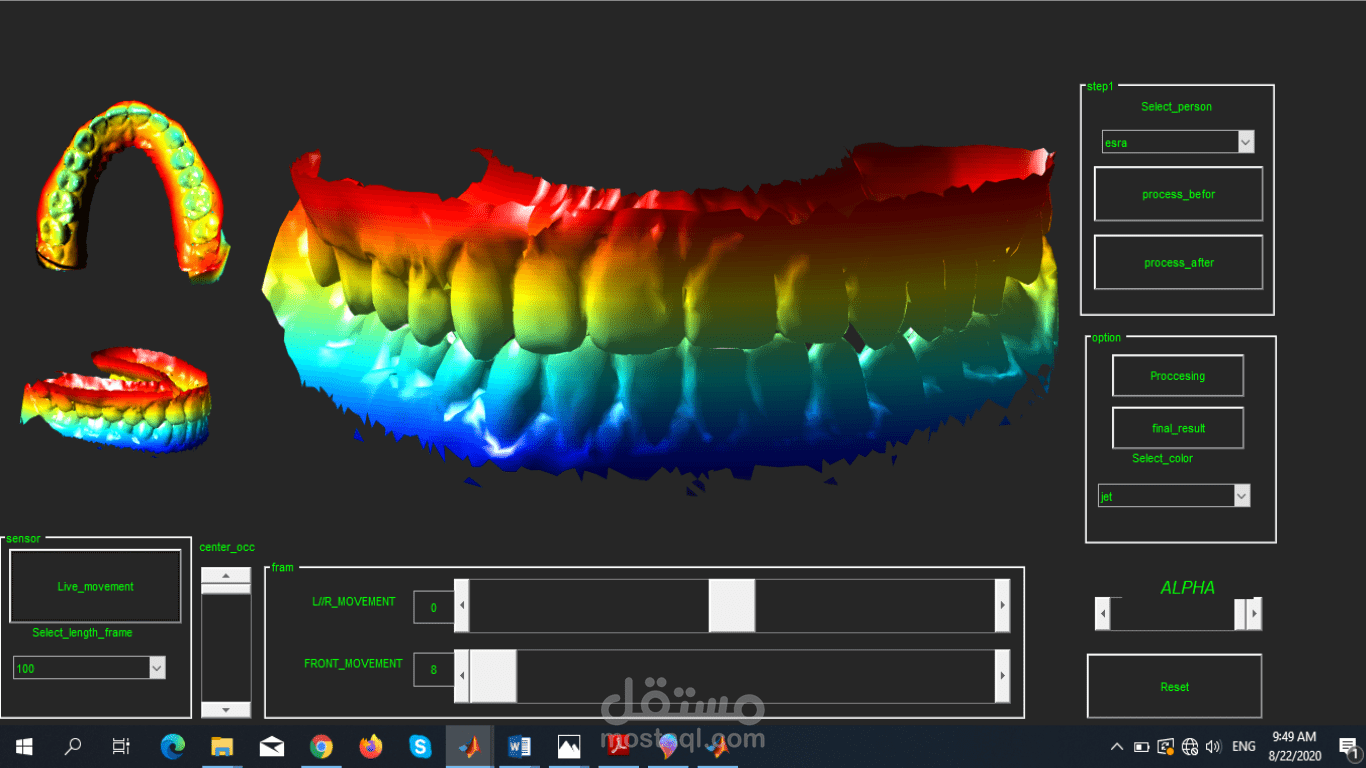Image resolution: width=1366 pixels, height=768 pixels.
Task: Start Proccesing from option panel
Action: [x=1178, y=376]
